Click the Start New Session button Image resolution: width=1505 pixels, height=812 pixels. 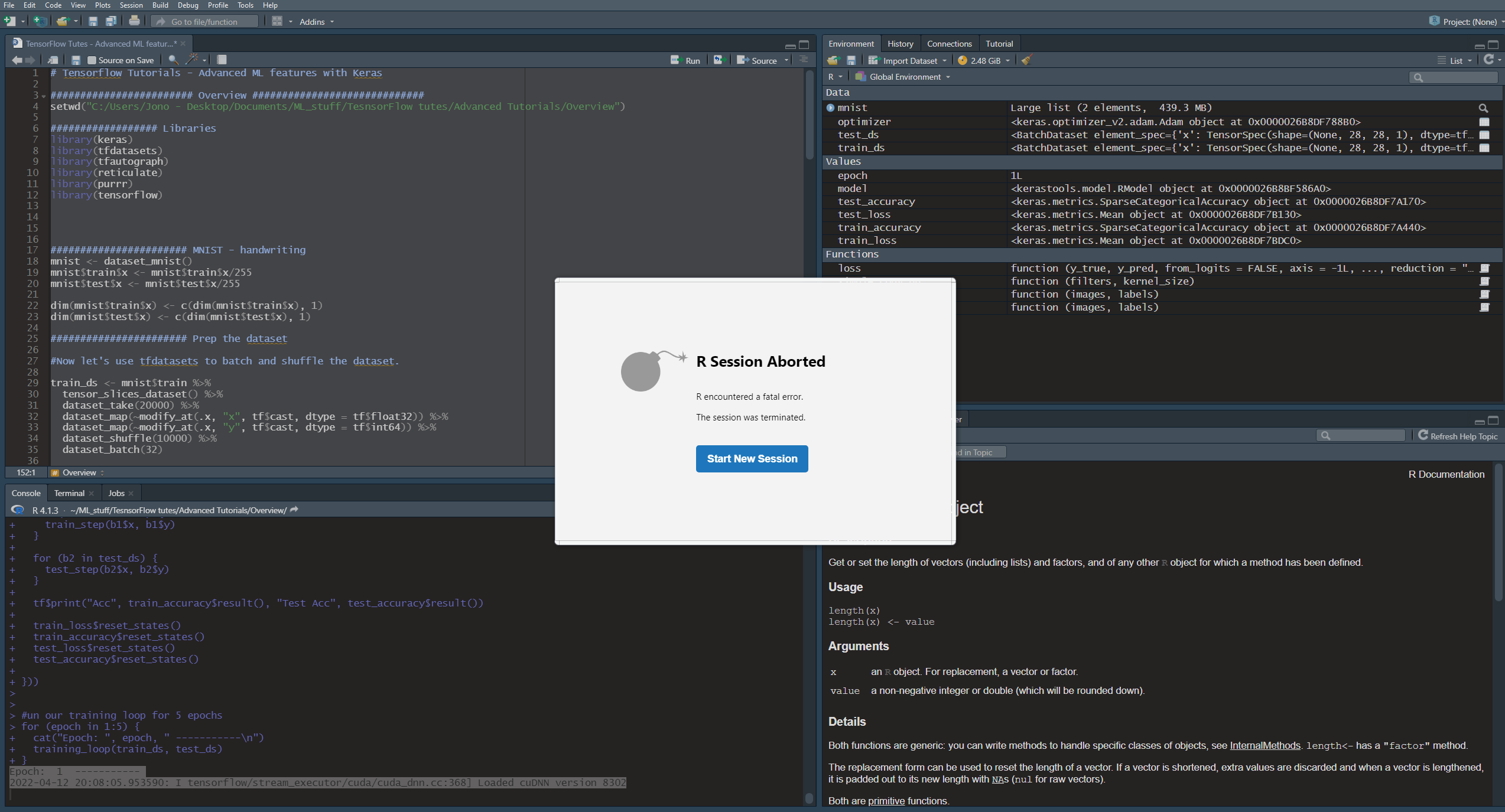pos(752,459)
